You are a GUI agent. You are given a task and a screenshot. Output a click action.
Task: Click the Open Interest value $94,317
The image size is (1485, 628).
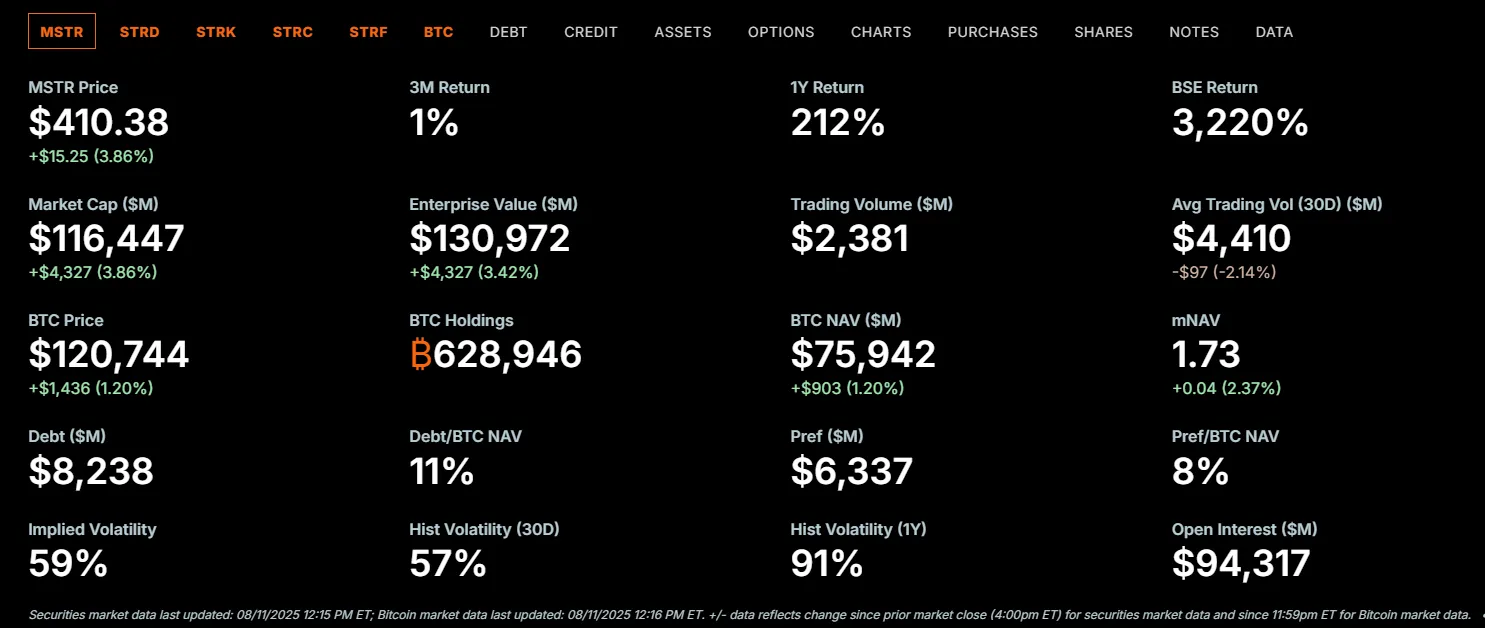(1241, 564)
